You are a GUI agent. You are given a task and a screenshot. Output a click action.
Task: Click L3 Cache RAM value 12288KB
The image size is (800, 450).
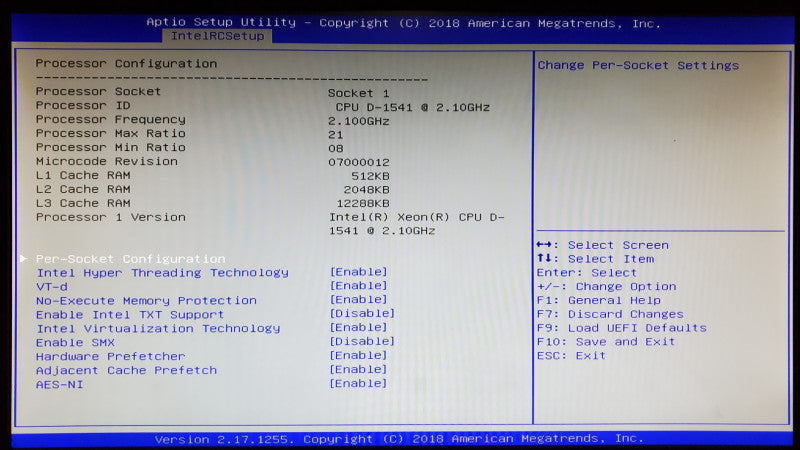point(363,204)
